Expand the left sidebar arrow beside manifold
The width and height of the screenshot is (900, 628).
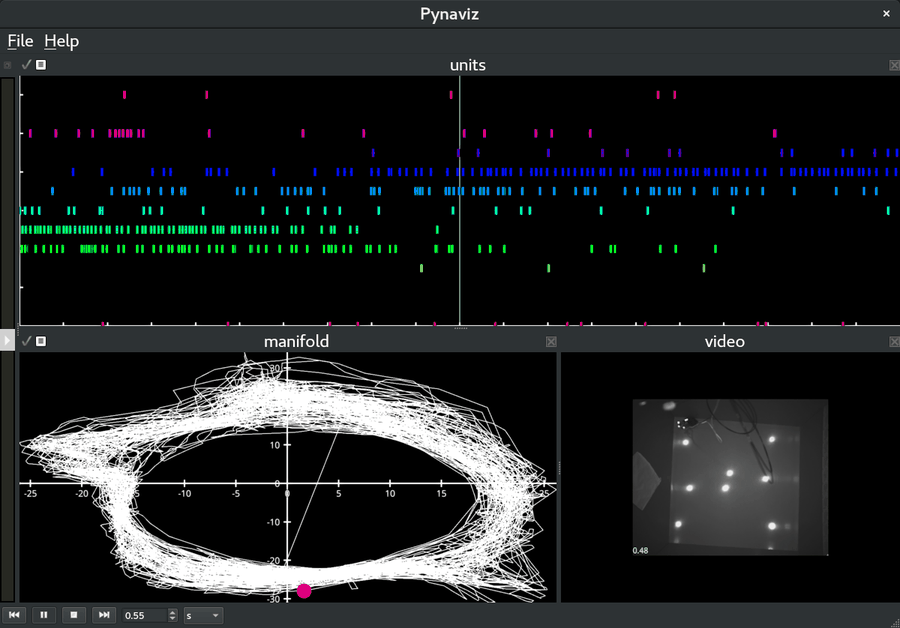tap(7, 341)
